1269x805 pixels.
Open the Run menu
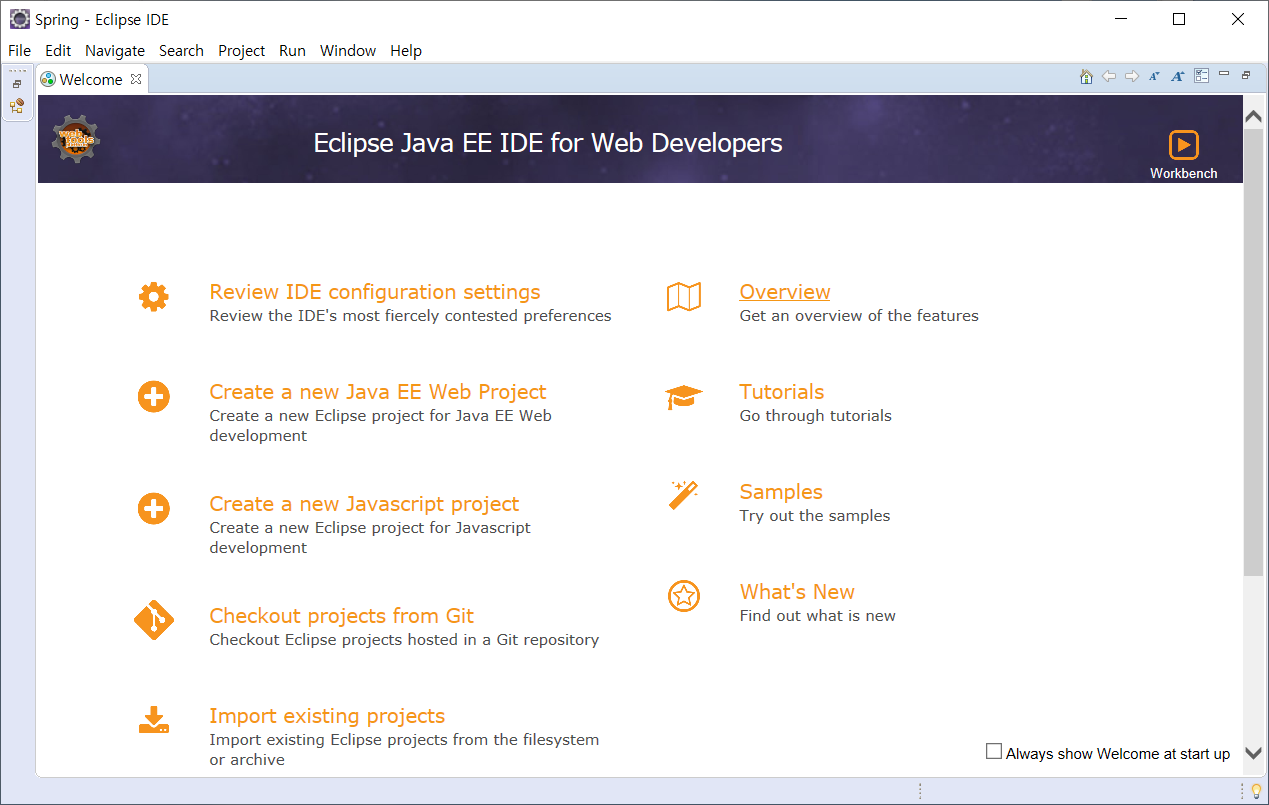click(292, 51)
